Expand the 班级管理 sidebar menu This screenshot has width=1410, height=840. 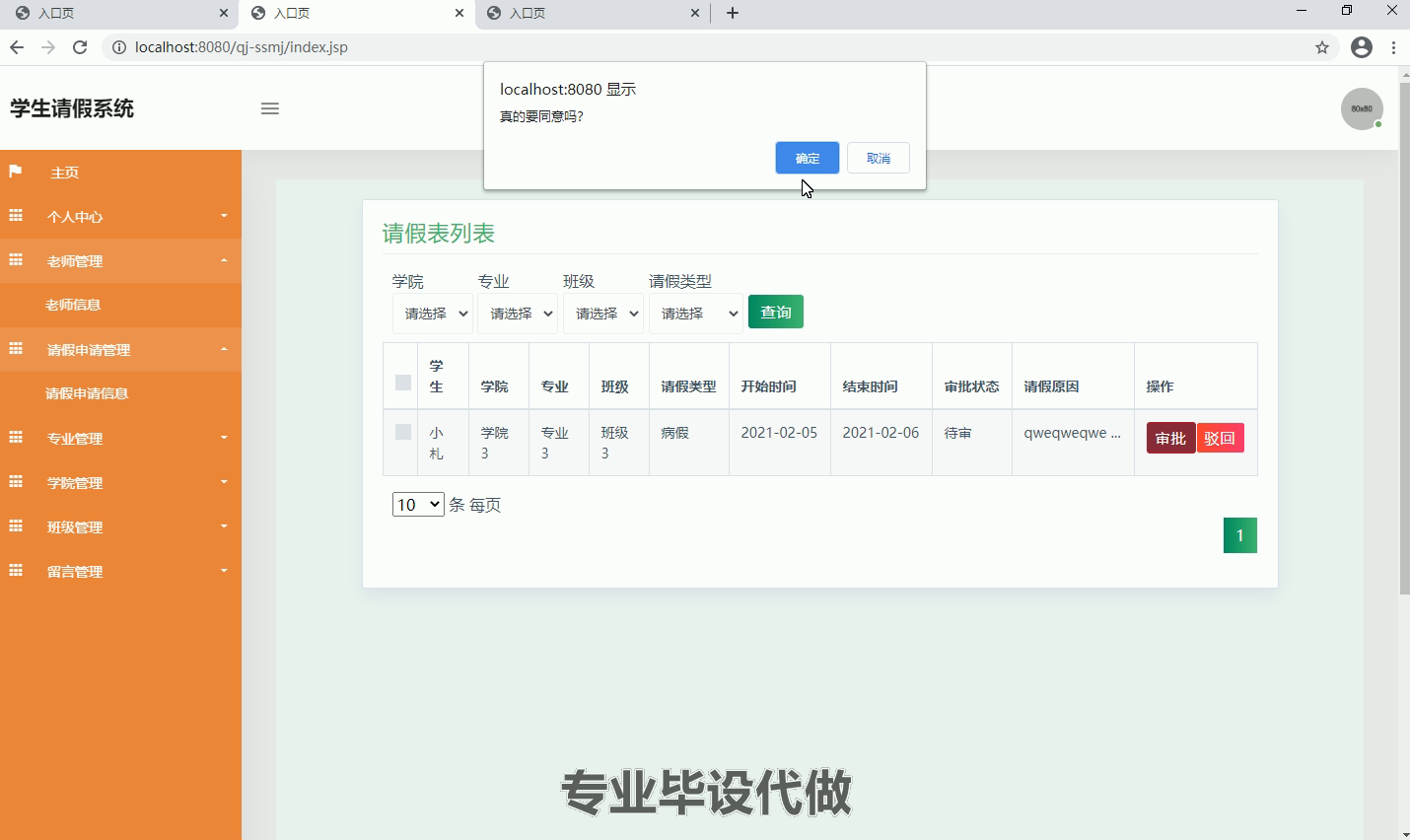tap(120, 526)
